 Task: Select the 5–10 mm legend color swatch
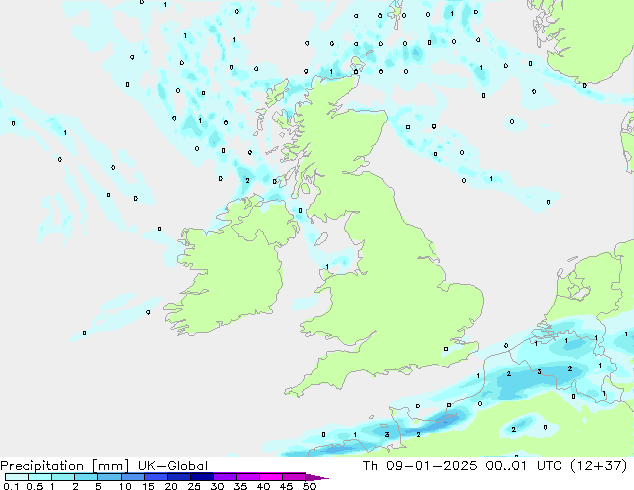(109, 477)
